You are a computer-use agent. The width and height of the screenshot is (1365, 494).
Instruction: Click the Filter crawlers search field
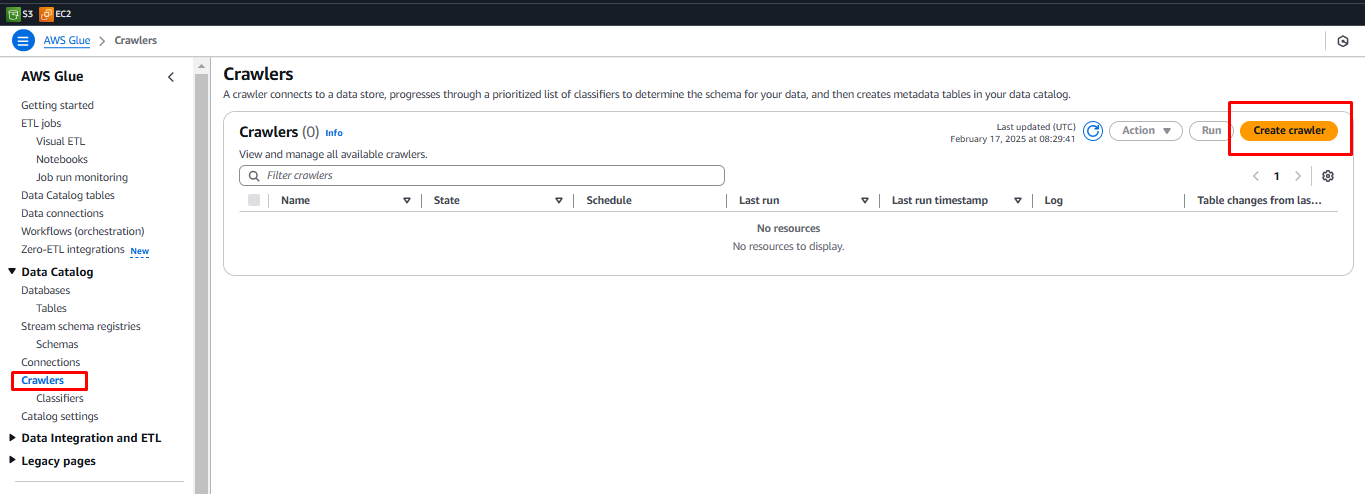482,175
